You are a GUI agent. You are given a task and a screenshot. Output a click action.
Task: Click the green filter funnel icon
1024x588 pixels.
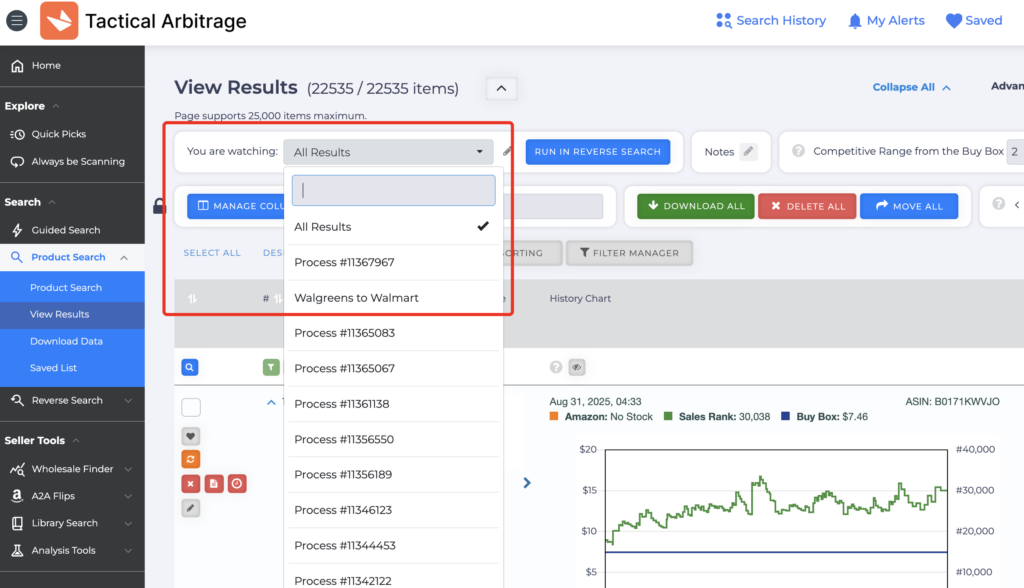271,367
